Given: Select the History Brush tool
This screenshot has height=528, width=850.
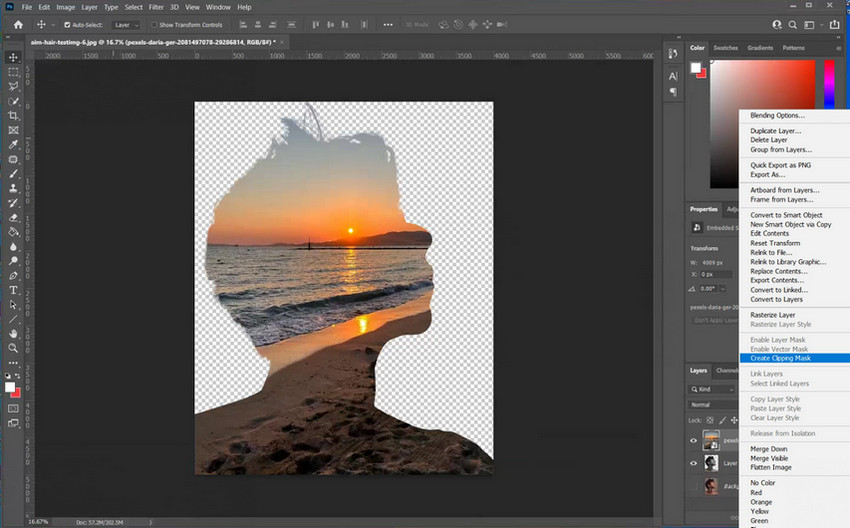Looking at the screenshot, I should tap(13, 203).
